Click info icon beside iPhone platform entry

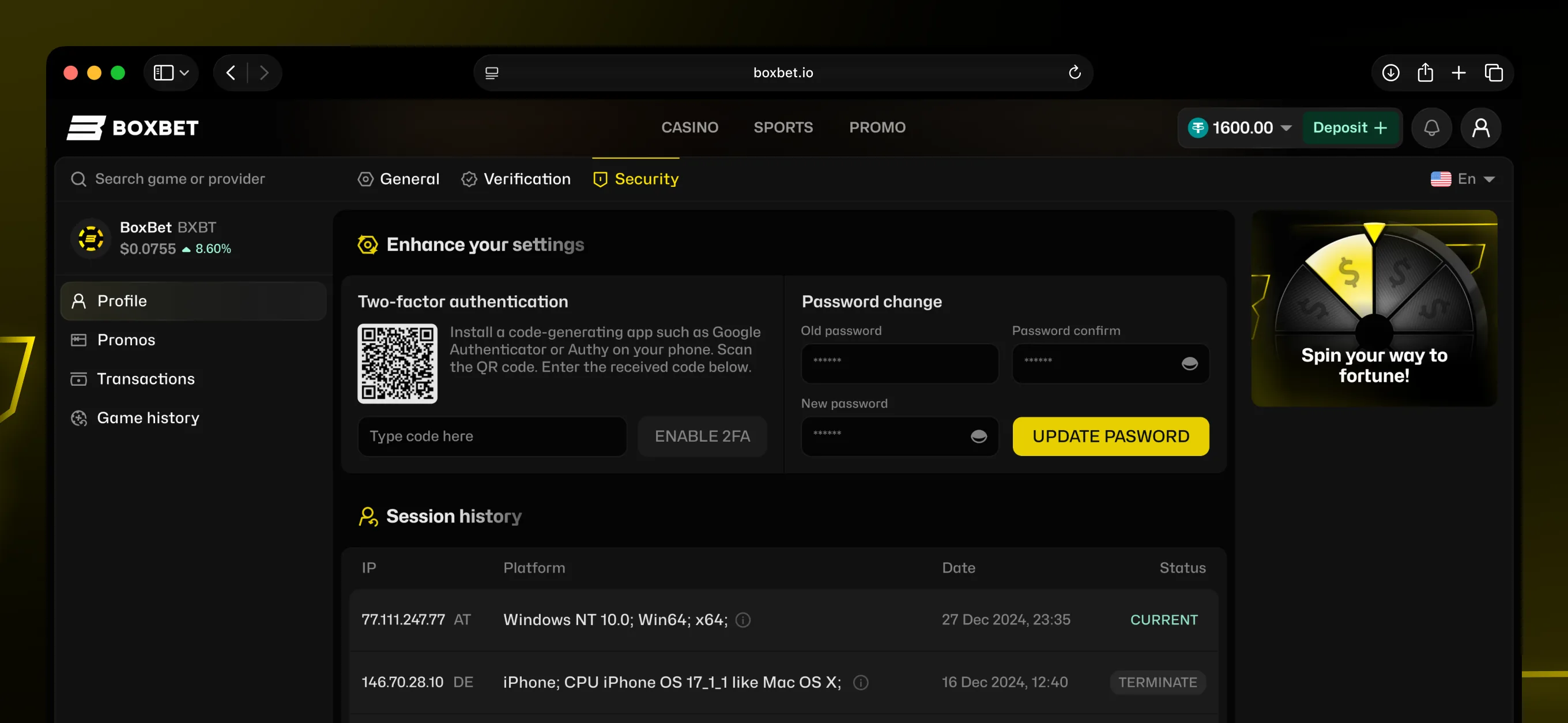860,682
